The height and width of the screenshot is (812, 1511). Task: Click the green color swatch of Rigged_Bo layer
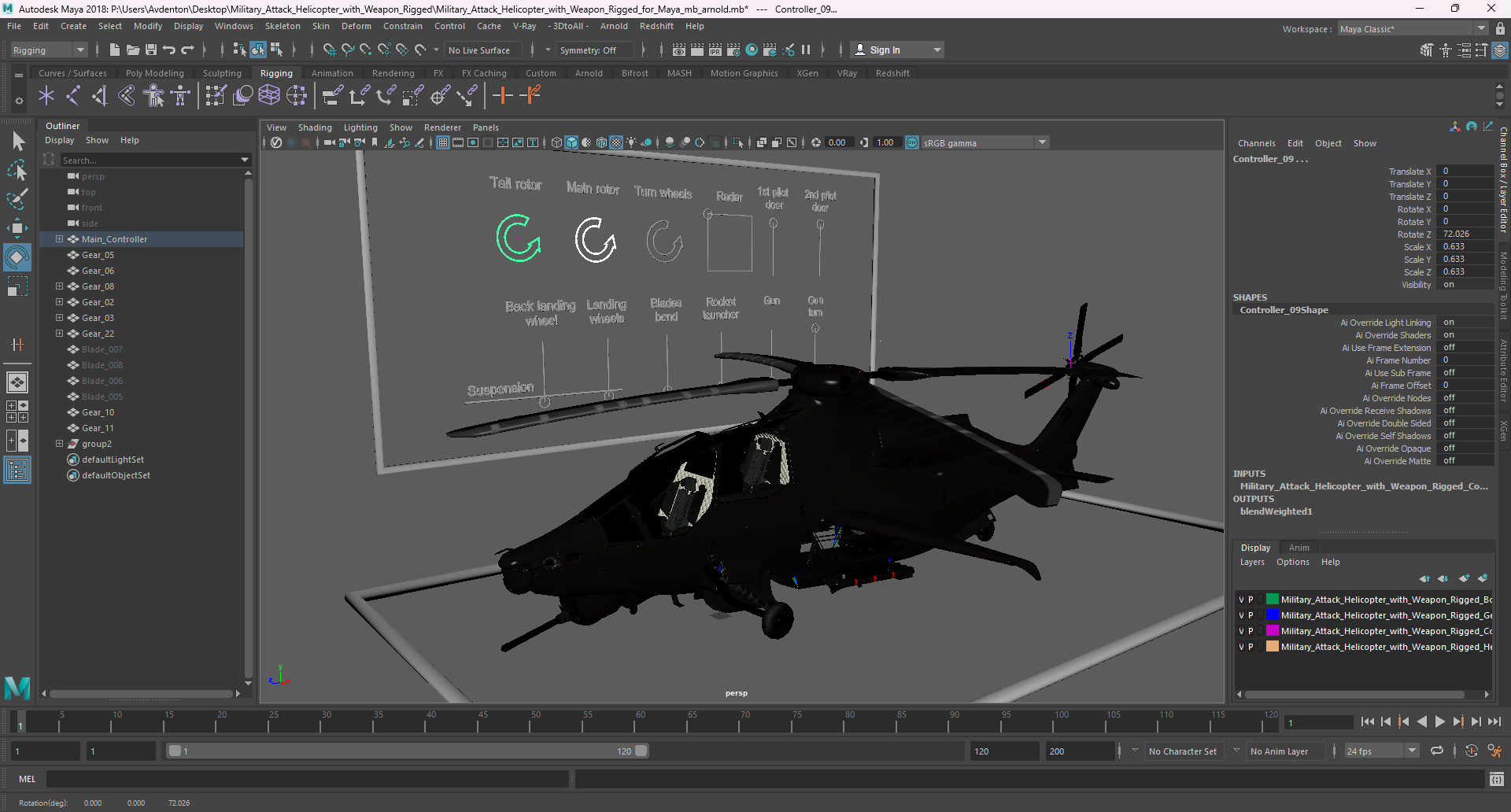(x=1273, y=600)
